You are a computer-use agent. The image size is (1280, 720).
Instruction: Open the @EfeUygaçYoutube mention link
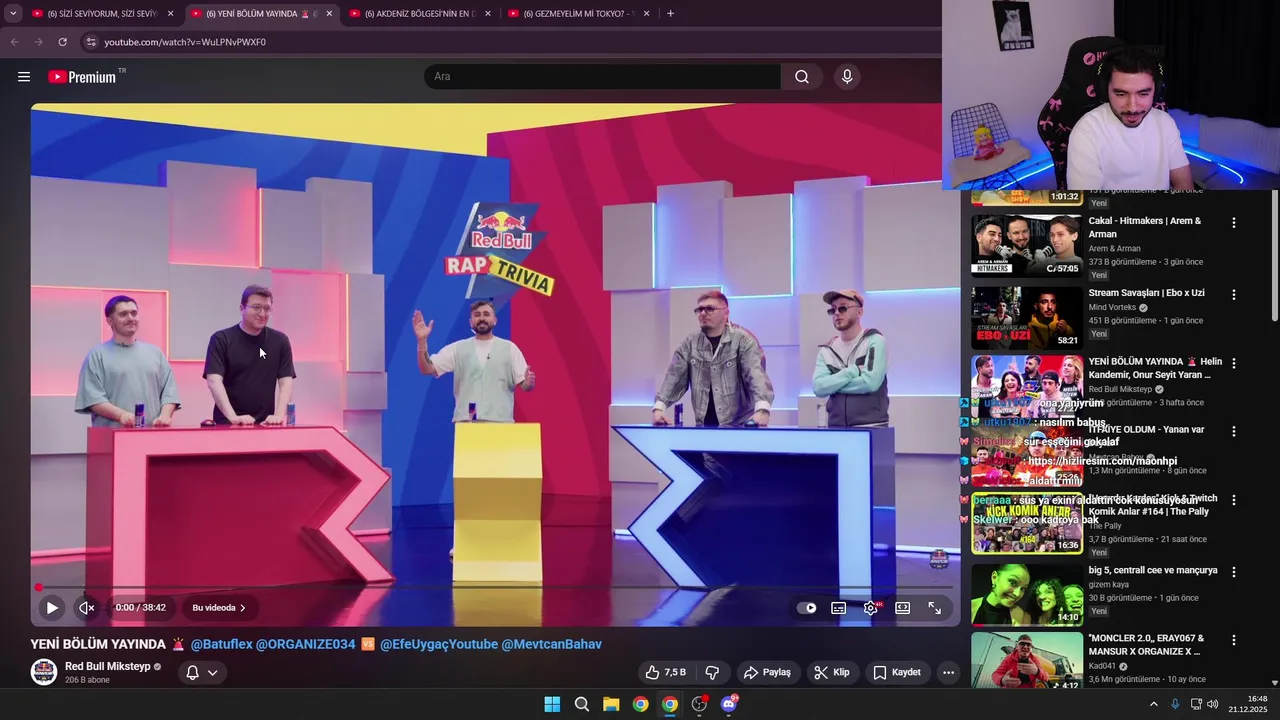(x=439, y=644)
